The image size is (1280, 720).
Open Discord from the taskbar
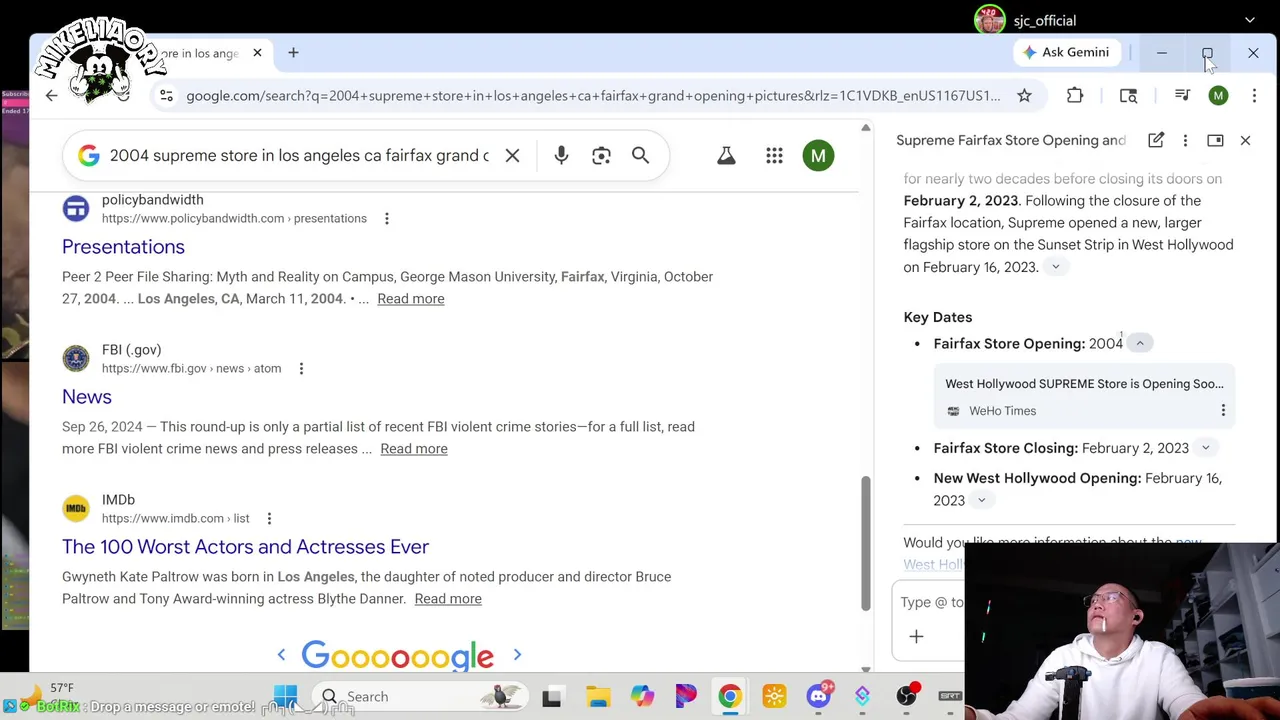click(819, 697)
